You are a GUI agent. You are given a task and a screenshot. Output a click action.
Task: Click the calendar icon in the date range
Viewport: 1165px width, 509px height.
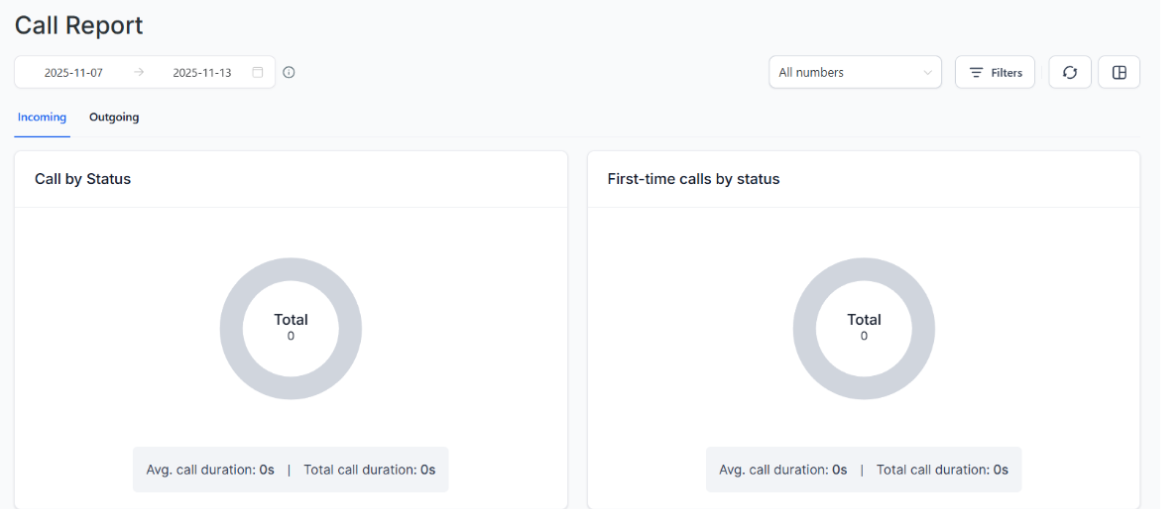coord(258,73)
